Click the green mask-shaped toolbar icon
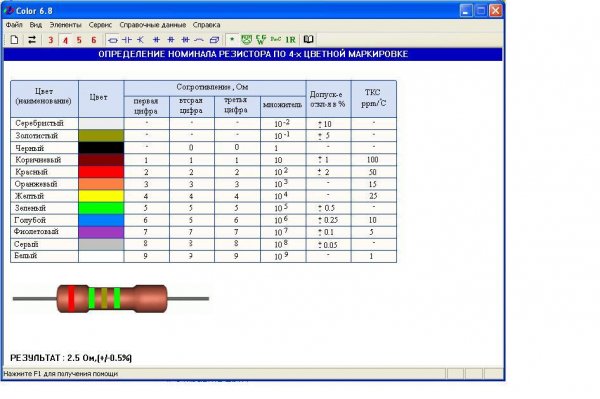600x399 pixels. [246, 39]
